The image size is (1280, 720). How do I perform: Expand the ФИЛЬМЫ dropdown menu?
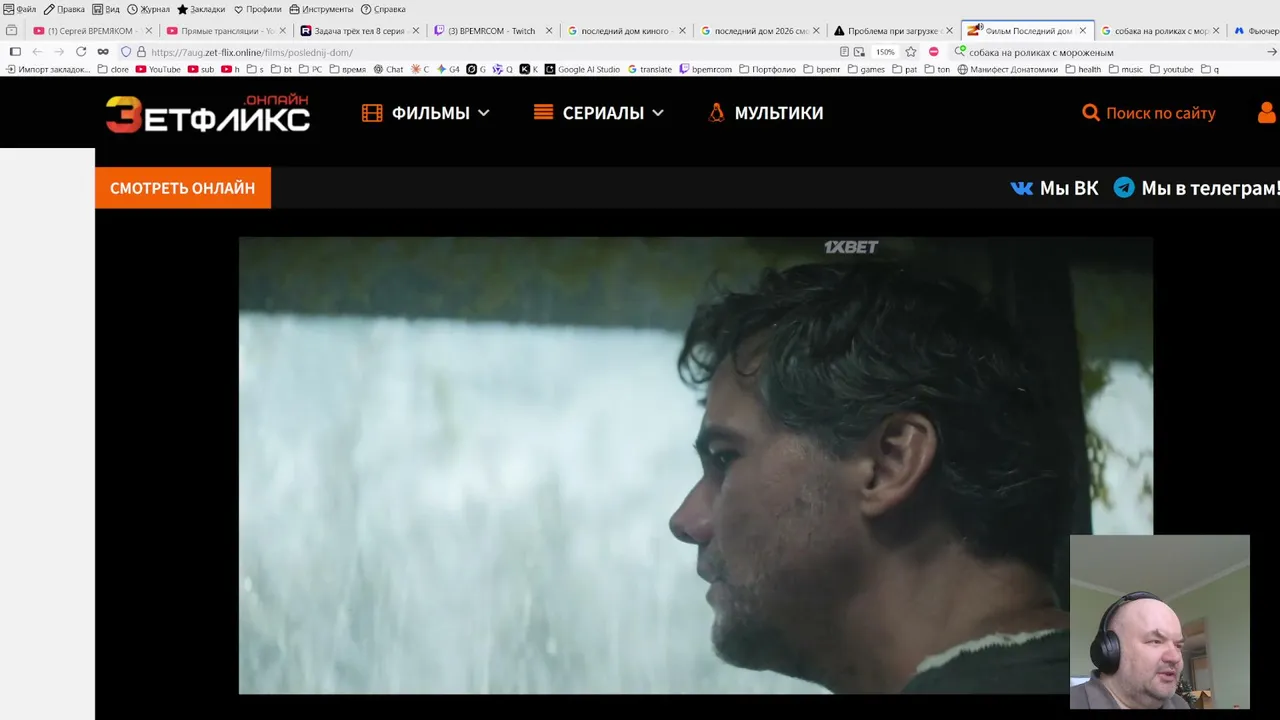426,113
